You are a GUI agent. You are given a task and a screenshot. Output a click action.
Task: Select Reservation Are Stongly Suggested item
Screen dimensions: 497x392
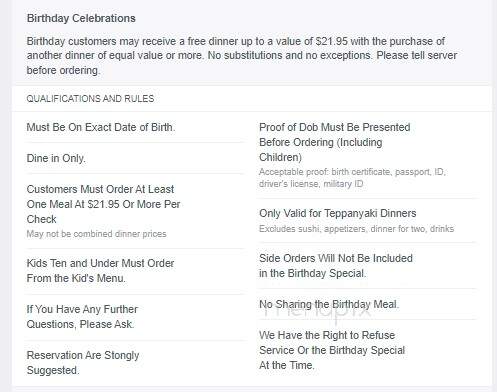pos(83,363)
